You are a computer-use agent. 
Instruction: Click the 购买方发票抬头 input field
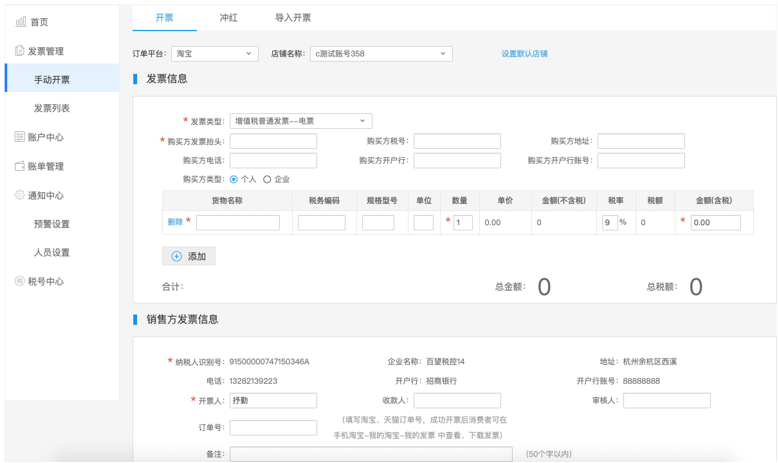tap(273, 141)
